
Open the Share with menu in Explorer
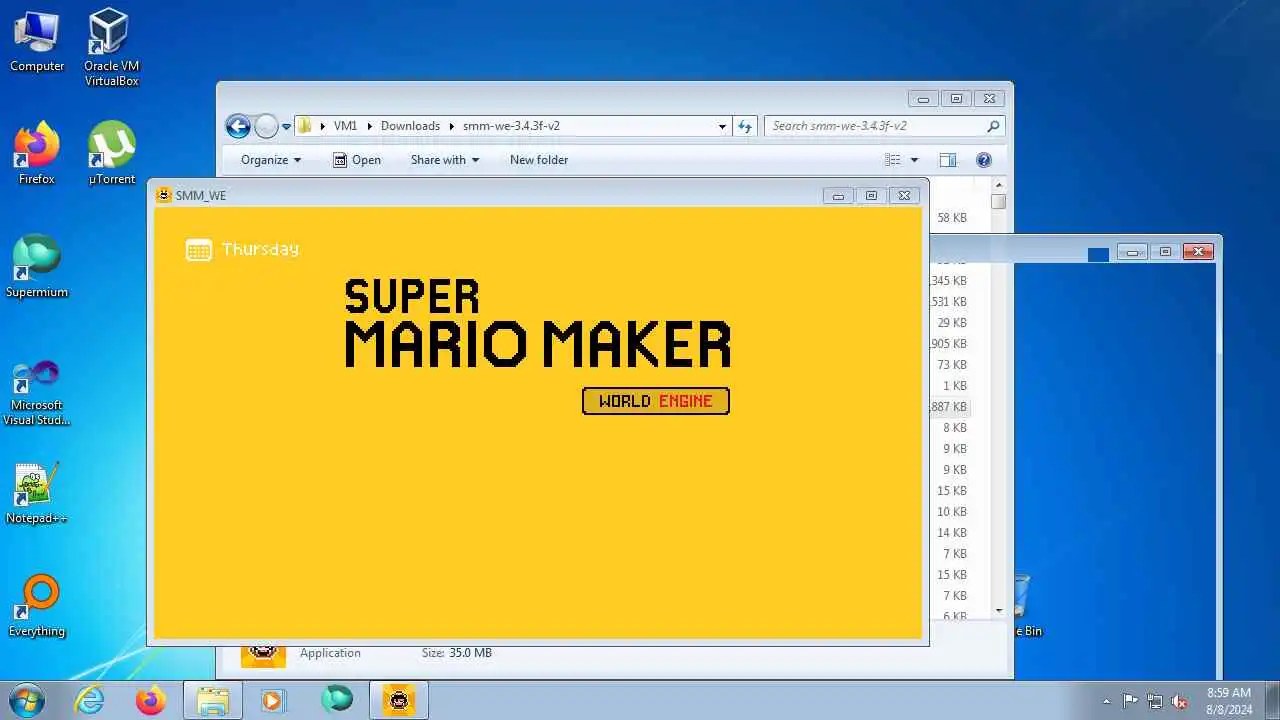click(x=445, y=160)
